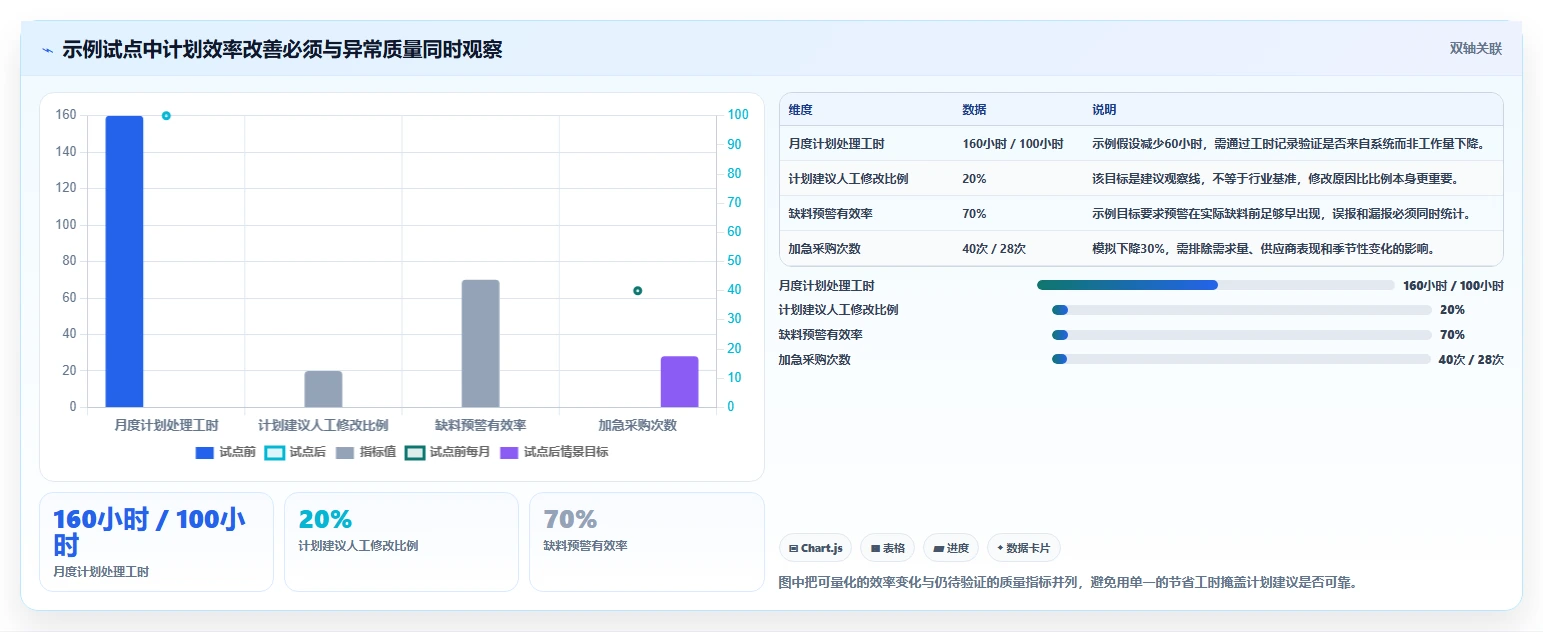Viewport: 1543px width, 632px height.
Task: Click the 数据卡片 chip
Action: point(1024,548)
